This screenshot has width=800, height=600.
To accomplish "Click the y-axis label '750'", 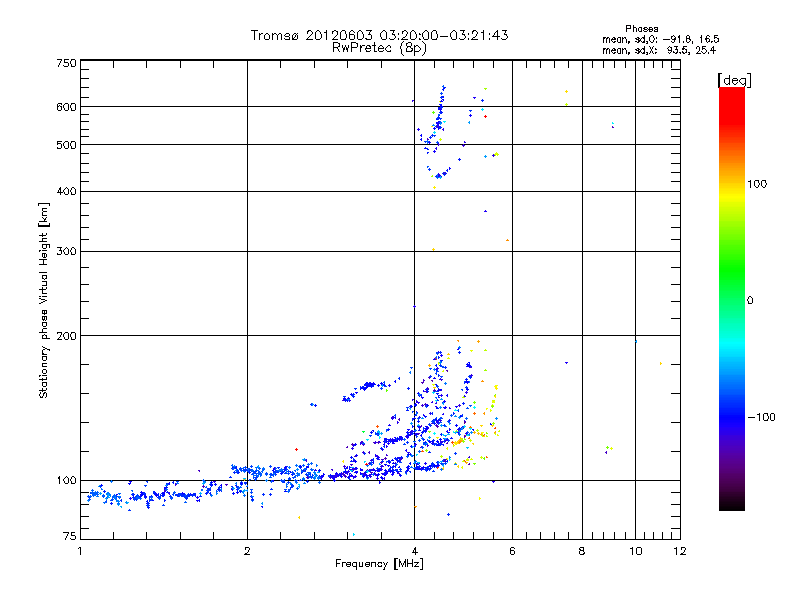I will pyautogui.click(x=66, y=63).
